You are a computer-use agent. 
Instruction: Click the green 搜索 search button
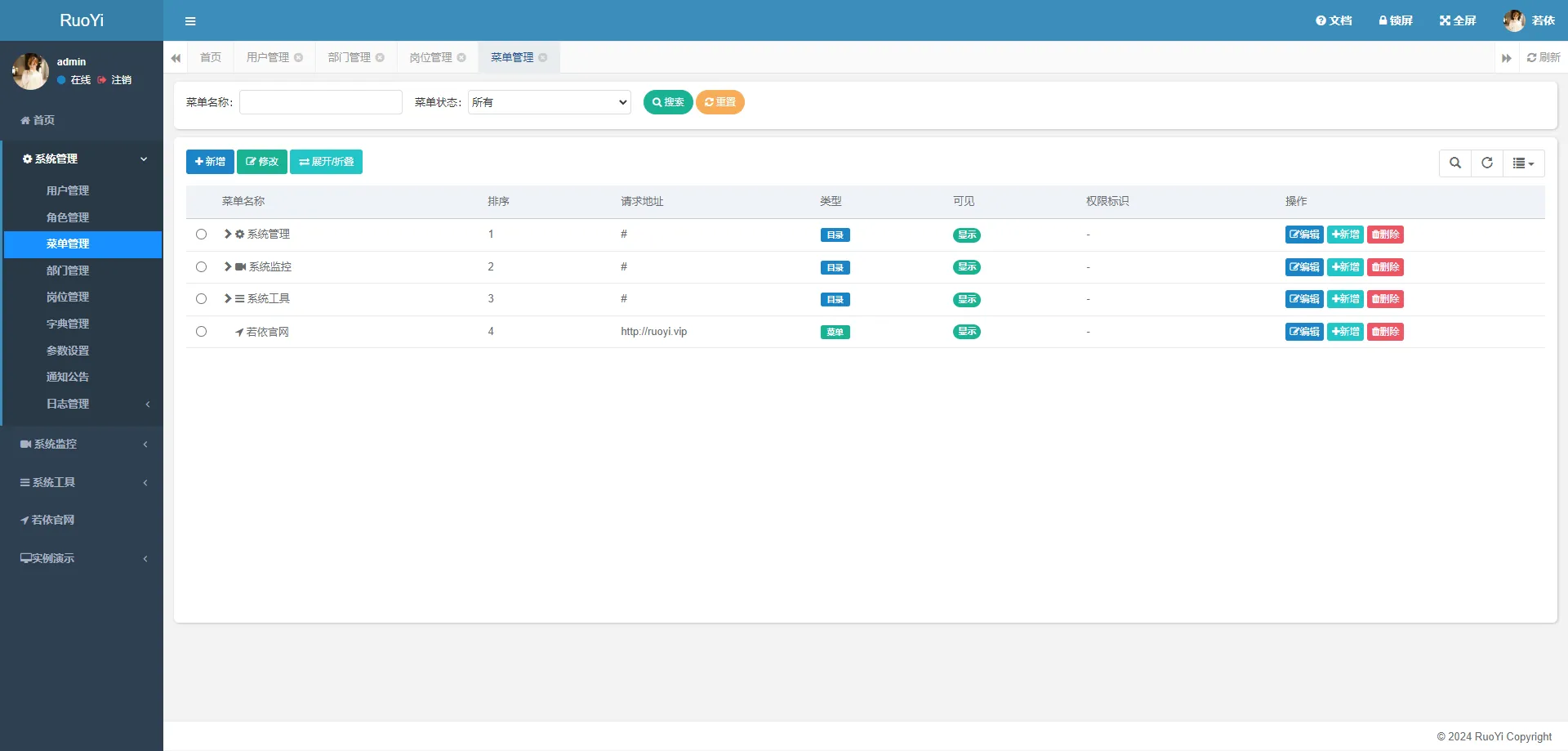click(668, 102)
